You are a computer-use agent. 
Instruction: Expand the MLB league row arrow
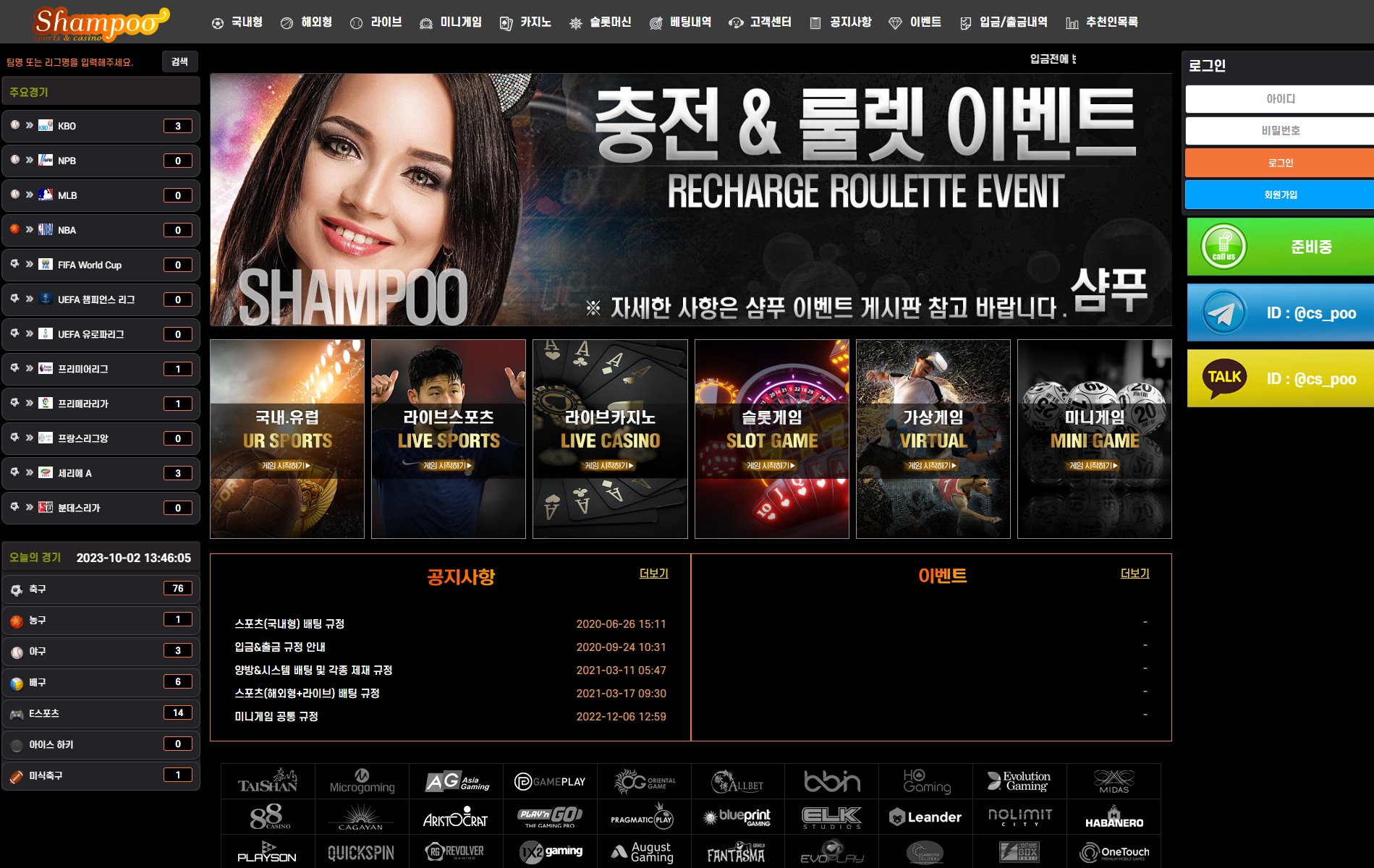30,195
